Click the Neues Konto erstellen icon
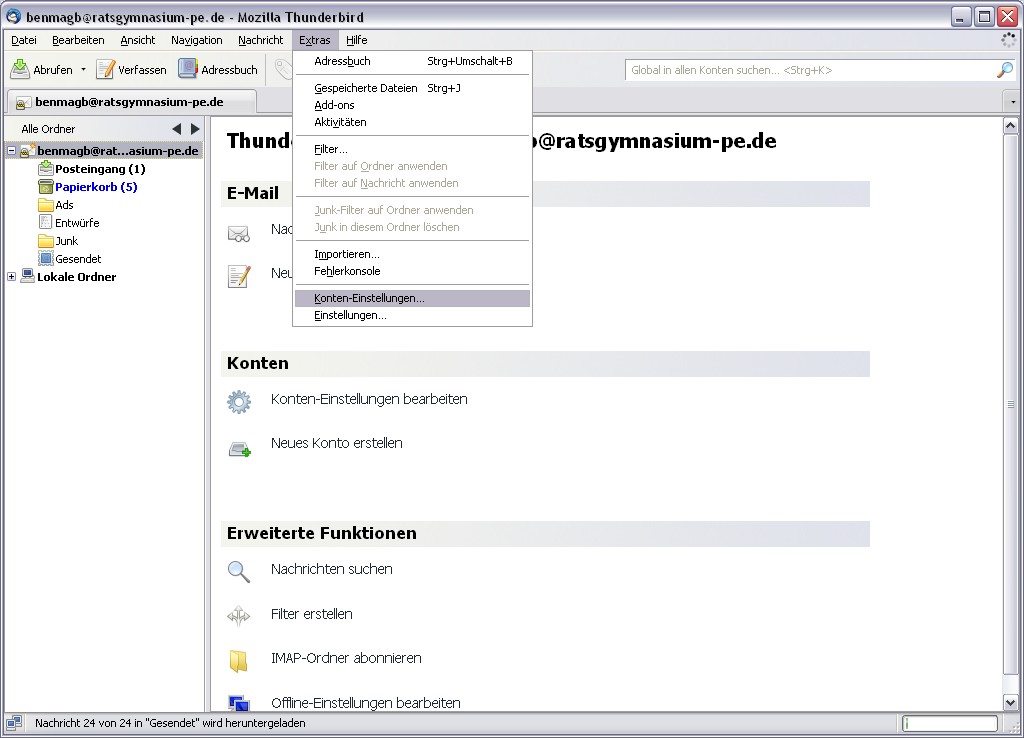This screenshot has width=1024, height=738. coord(239,447)
